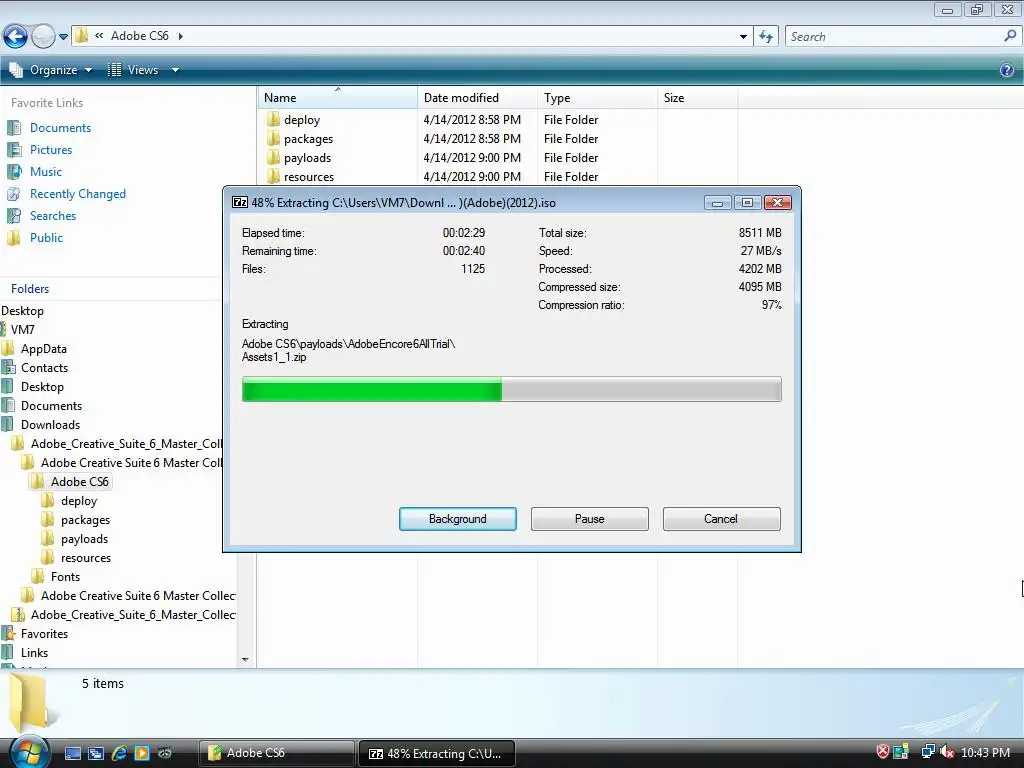Open the Organize menu

point(50,70)
